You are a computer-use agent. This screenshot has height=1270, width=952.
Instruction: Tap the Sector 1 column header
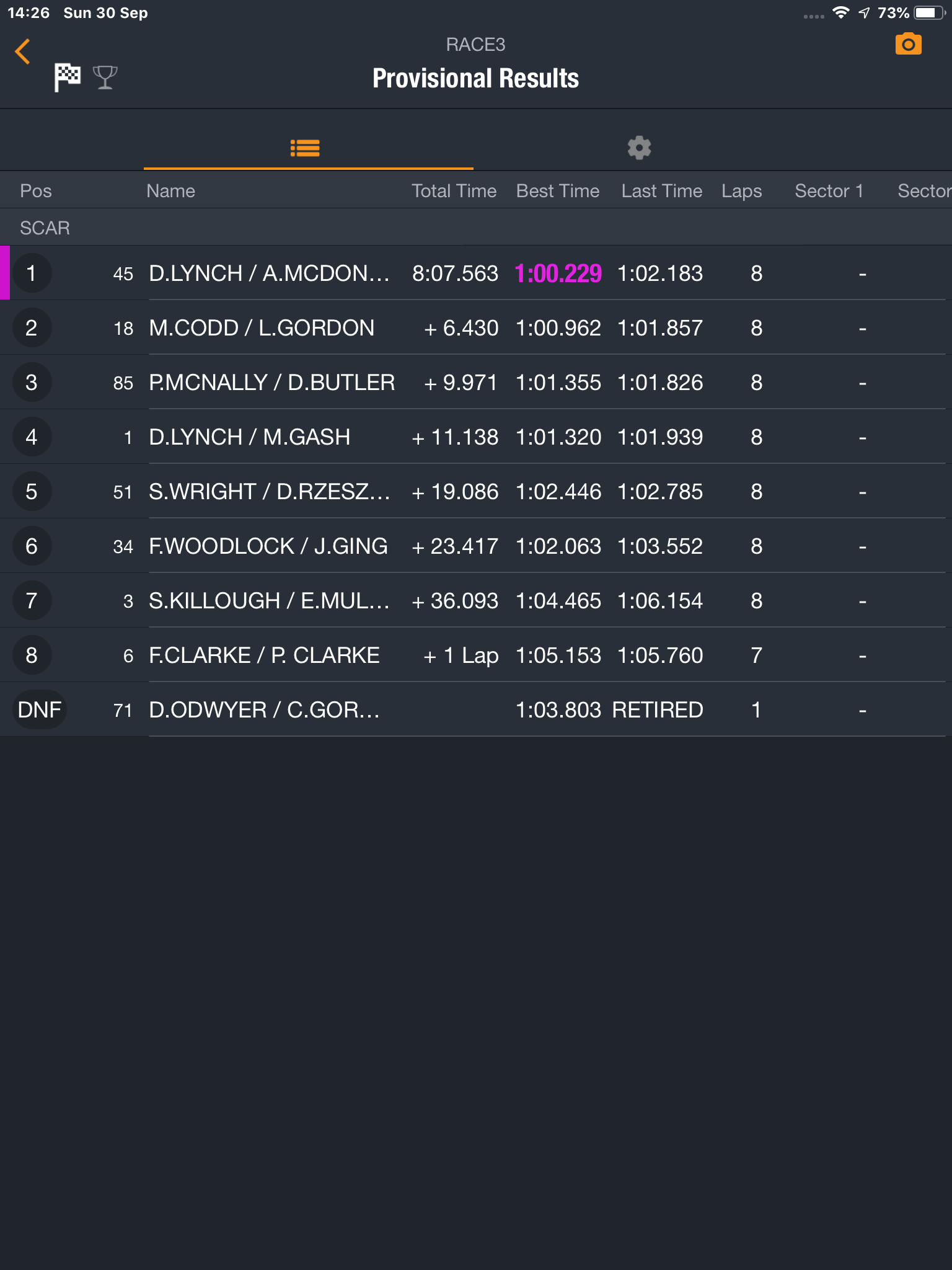829,191
